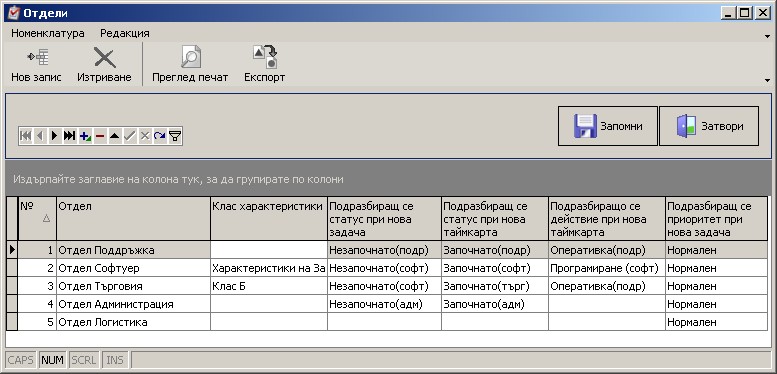Screen dimensions: 777x374
Task: Click the Затвори button
Action: [709, 126]
